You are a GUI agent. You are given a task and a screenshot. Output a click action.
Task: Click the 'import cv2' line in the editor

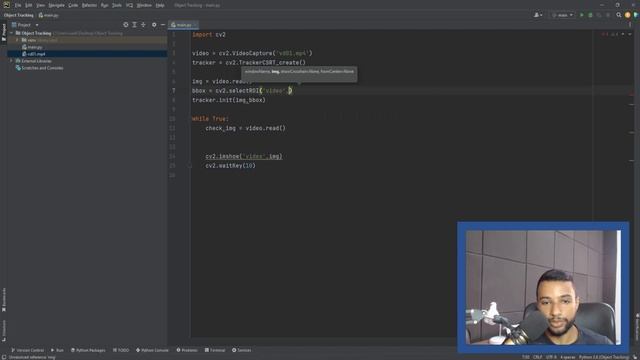tap(209, 35)
